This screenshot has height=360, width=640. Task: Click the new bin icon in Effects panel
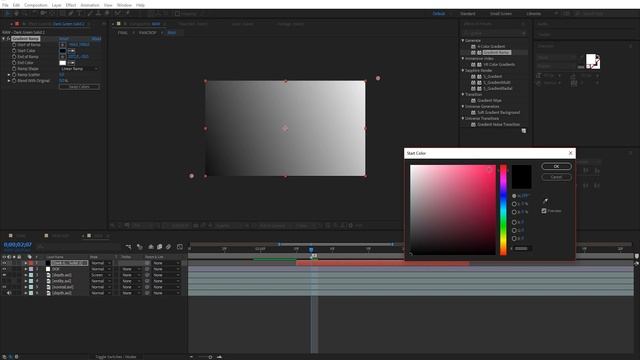pyautogui.click(x=524, y=131)
